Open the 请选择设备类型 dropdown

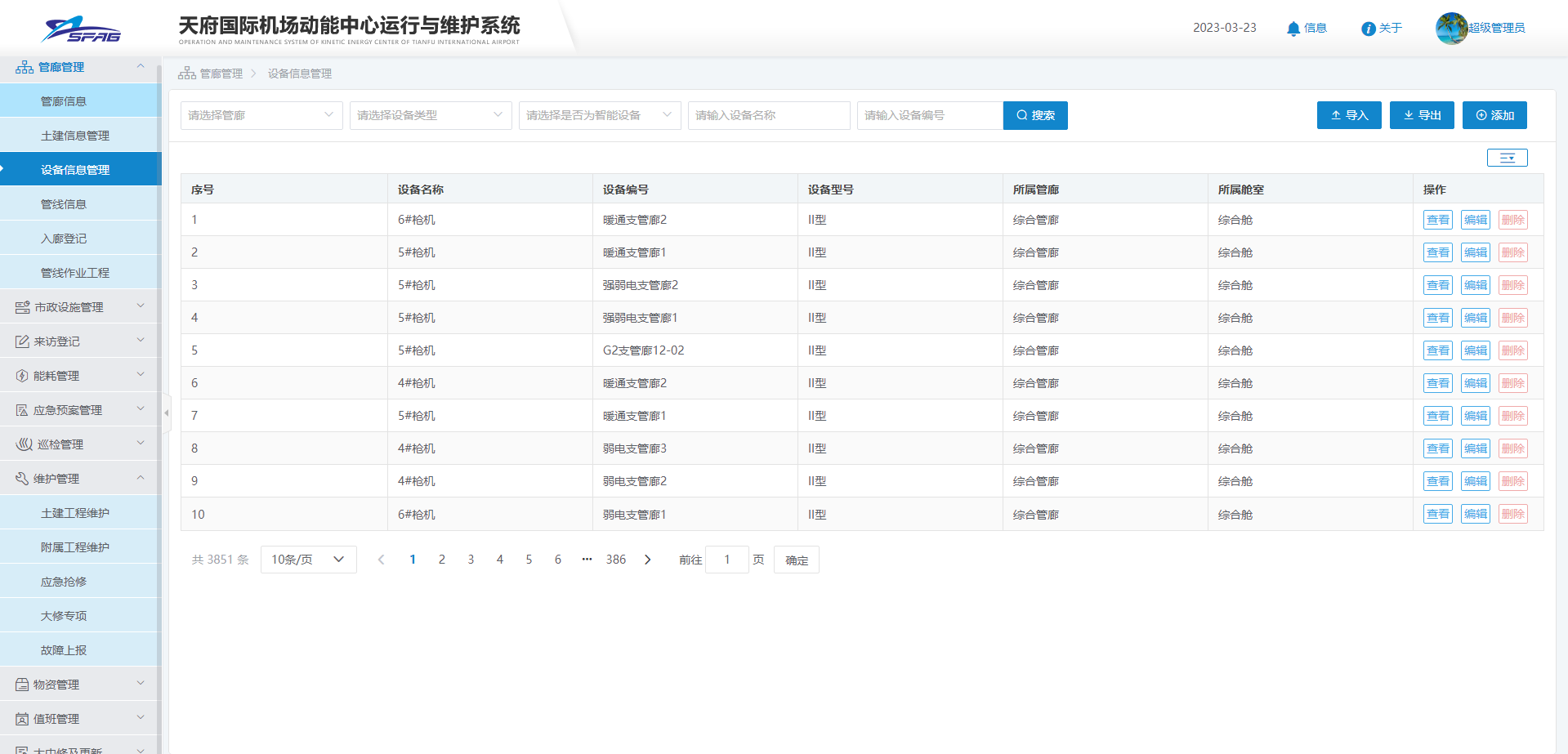430,115
